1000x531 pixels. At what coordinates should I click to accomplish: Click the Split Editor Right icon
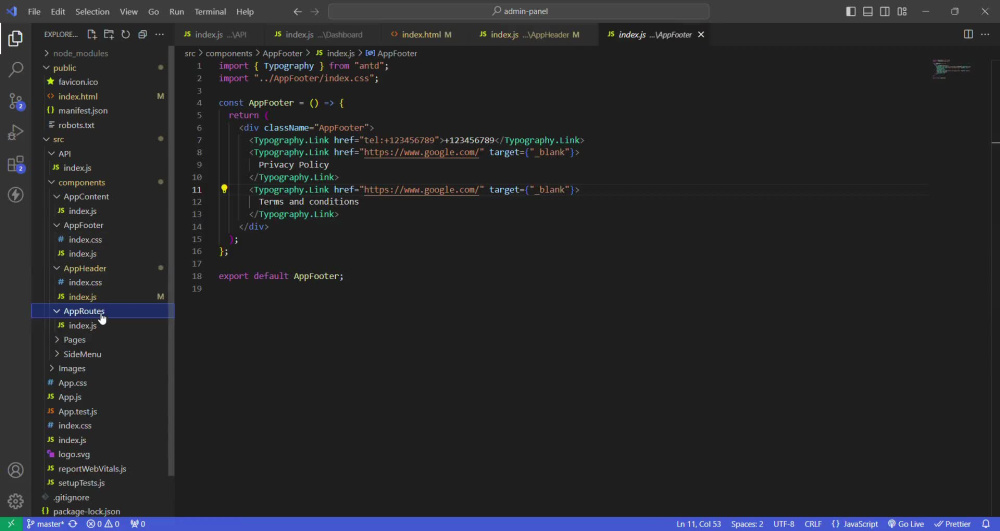tap(968, 34)
